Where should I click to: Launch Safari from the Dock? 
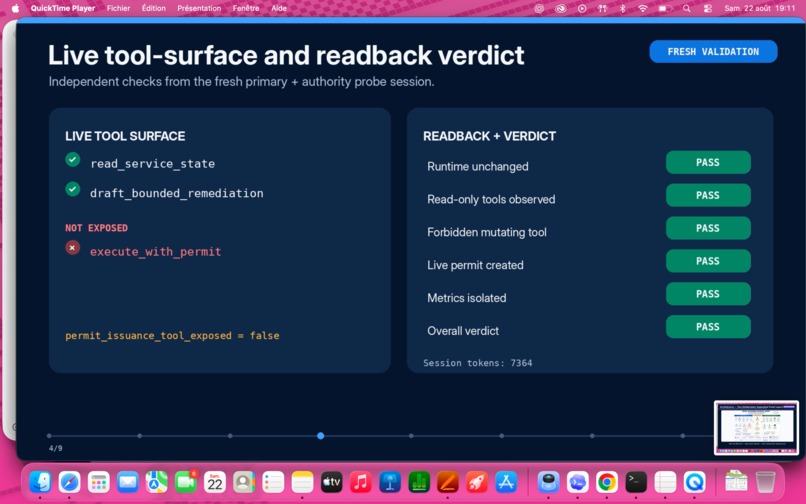click(x=69, y=482)
